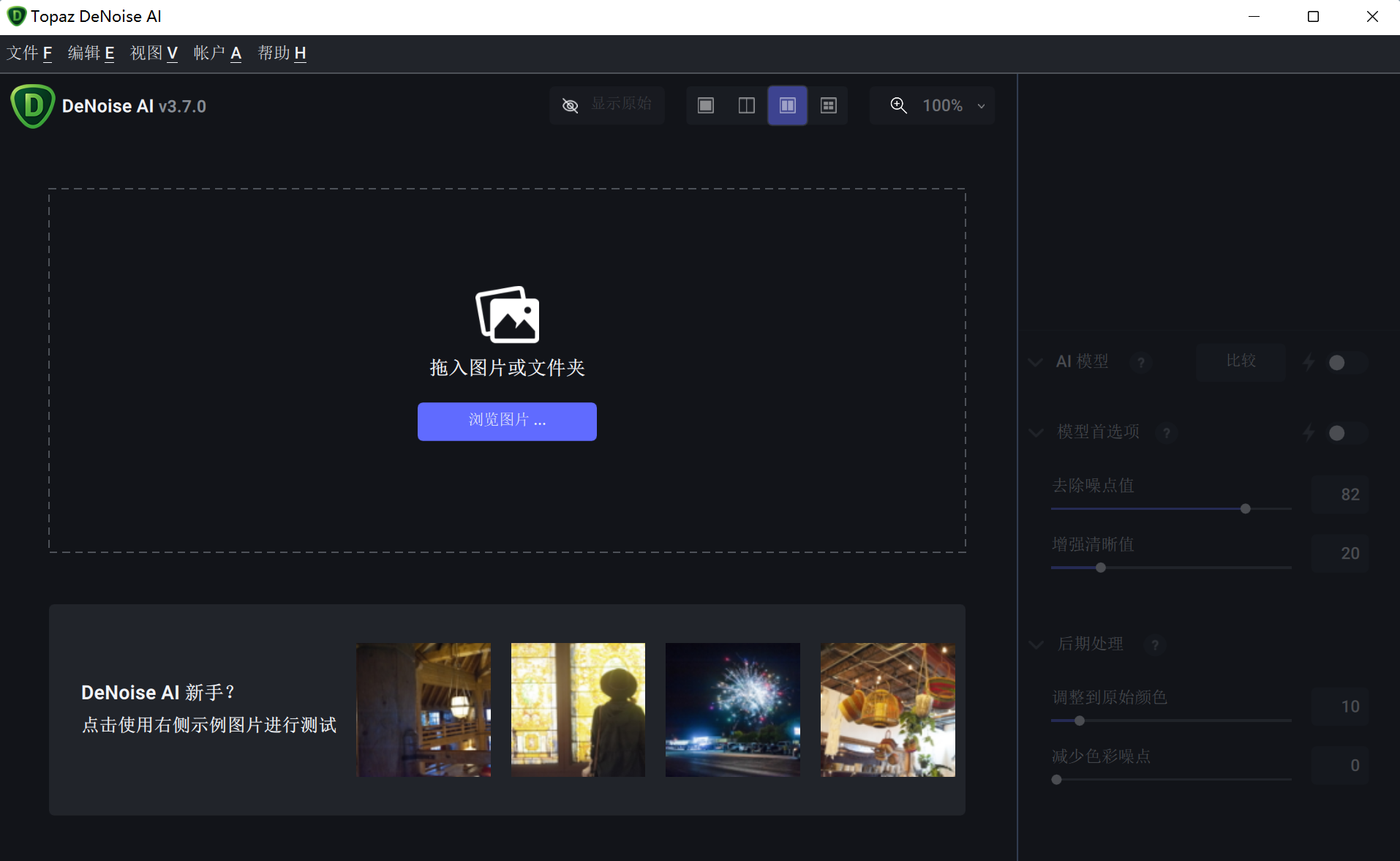This screenshot has width=1400, height=861.
Task: Open the hanging baskets cafe sample image
Action: pos(888,710)
